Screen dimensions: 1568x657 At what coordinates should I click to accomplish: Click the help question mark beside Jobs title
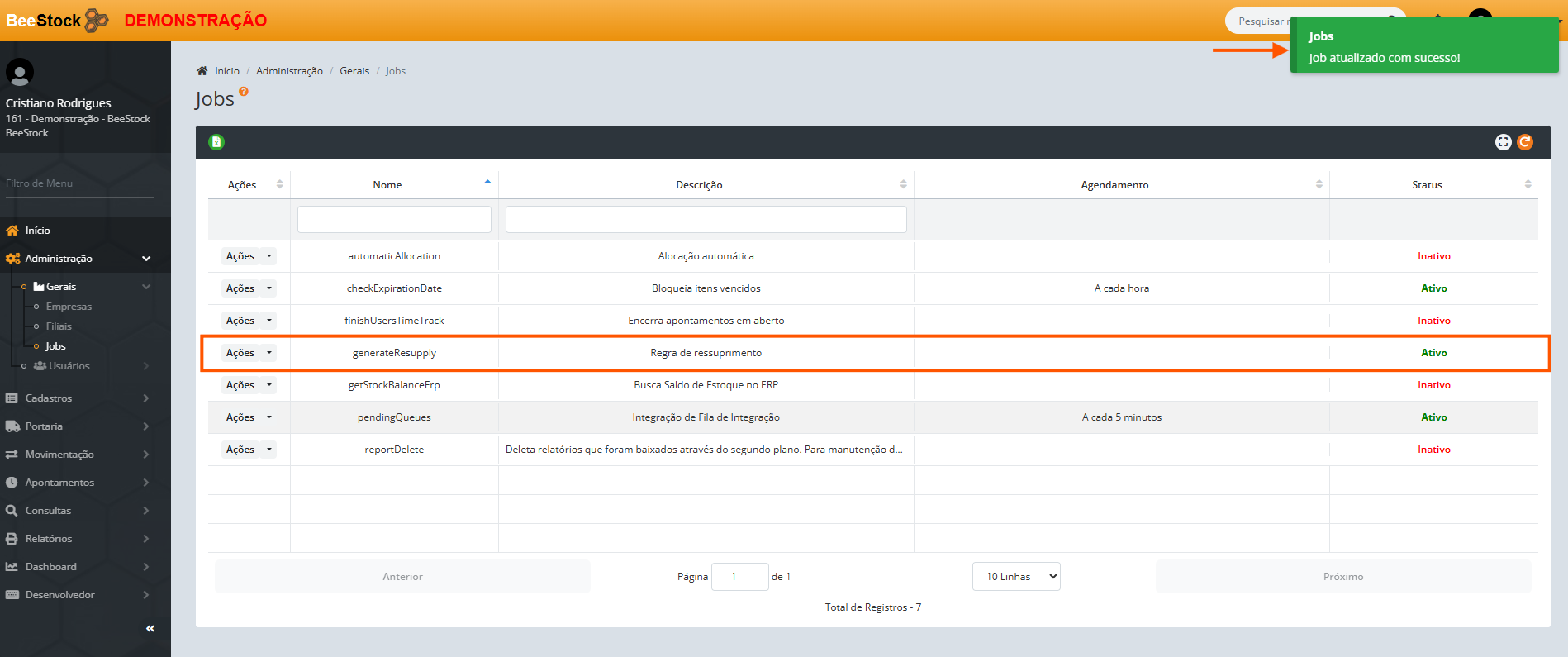click(244, 92)
